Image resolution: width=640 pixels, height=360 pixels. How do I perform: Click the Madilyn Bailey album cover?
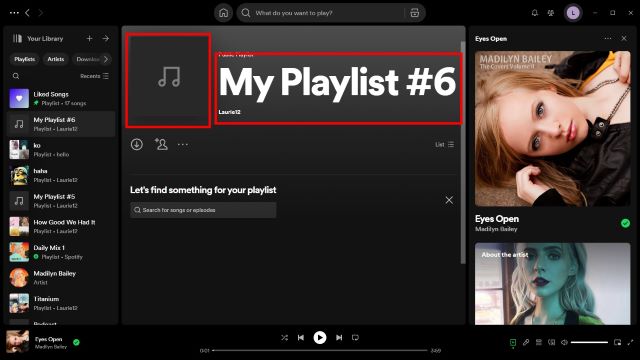point(553,129)
